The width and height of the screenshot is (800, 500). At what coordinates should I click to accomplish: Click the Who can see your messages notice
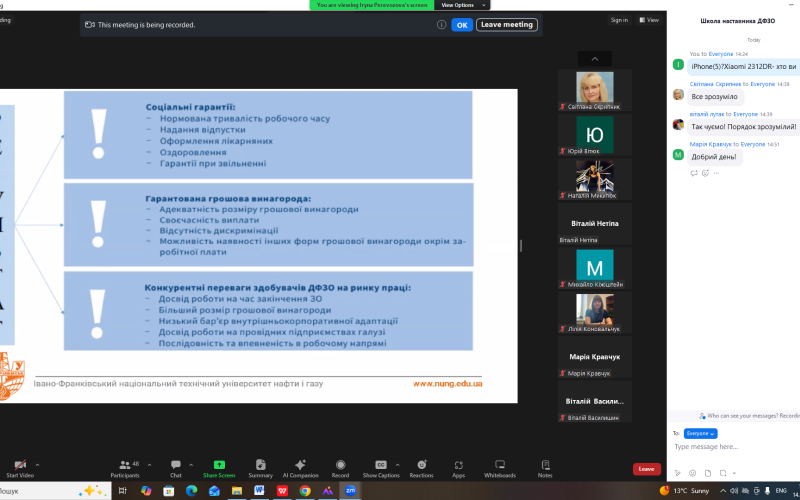[x=748, y=416]
